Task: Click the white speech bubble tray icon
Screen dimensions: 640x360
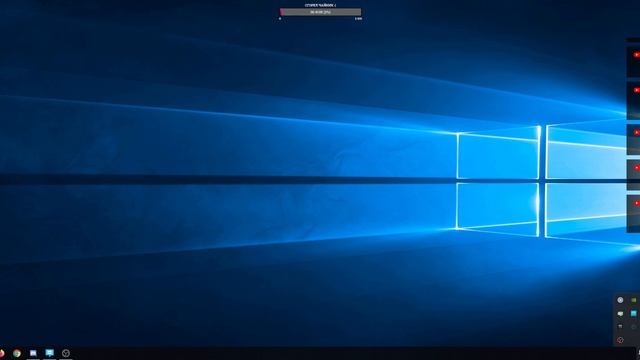Action: [620, 313]
